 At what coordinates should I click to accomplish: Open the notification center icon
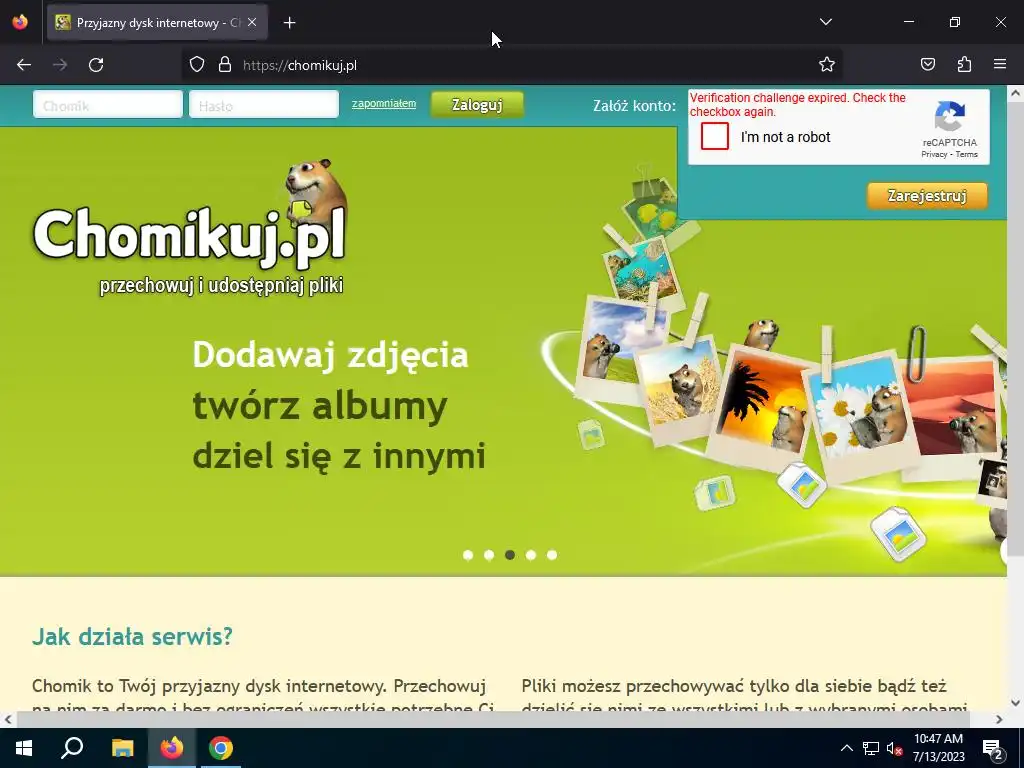(993, 748)
